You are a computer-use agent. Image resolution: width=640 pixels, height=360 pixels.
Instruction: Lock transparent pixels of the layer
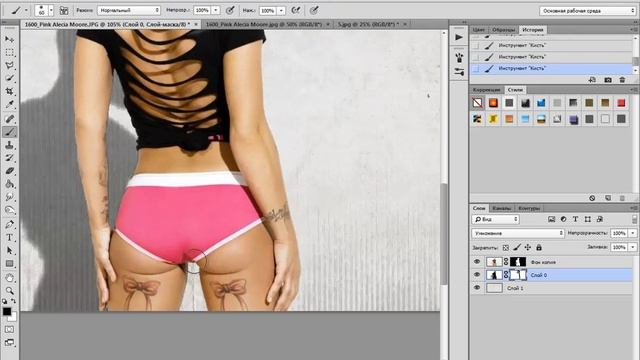pos(506,247)
